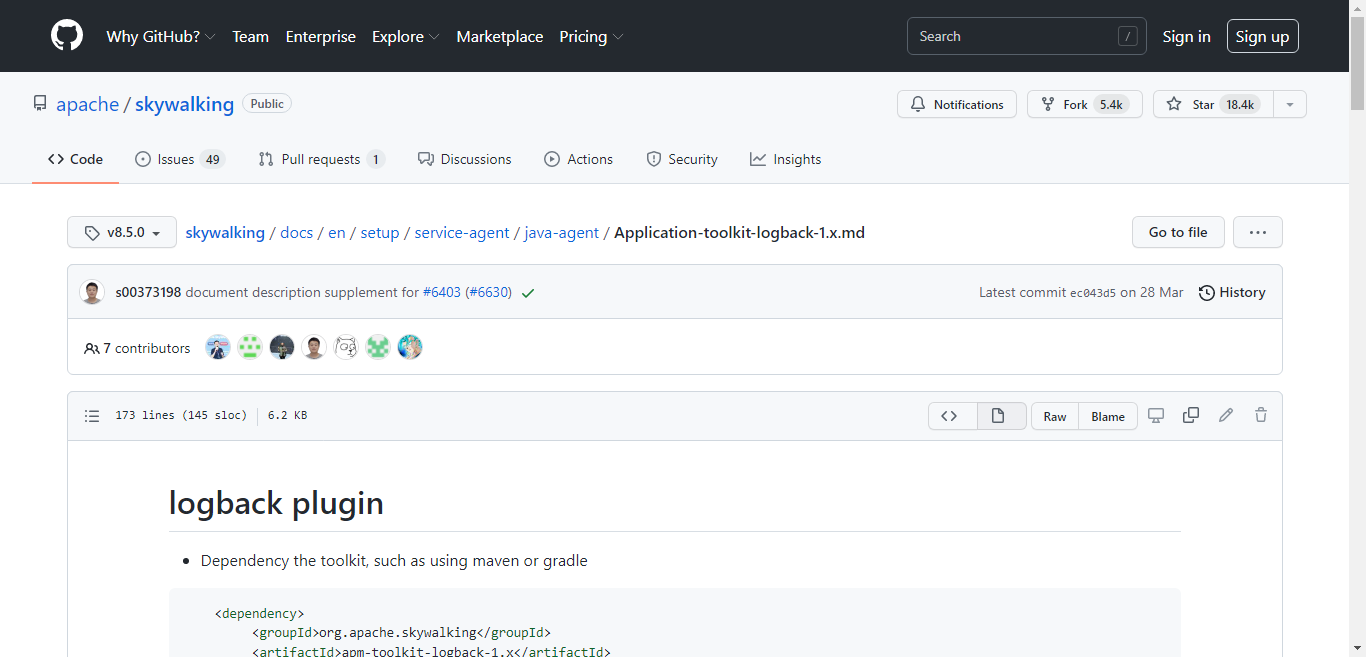Copy raw contents icon

(x=1191, y=415)
